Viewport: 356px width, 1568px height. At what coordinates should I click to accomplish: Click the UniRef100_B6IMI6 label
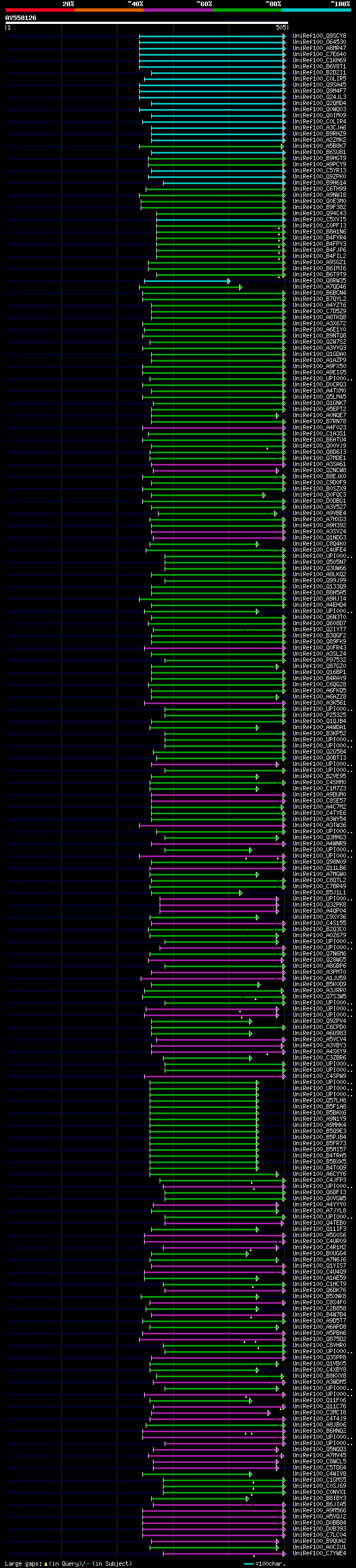pyautogui.click(x=319, y=269)
